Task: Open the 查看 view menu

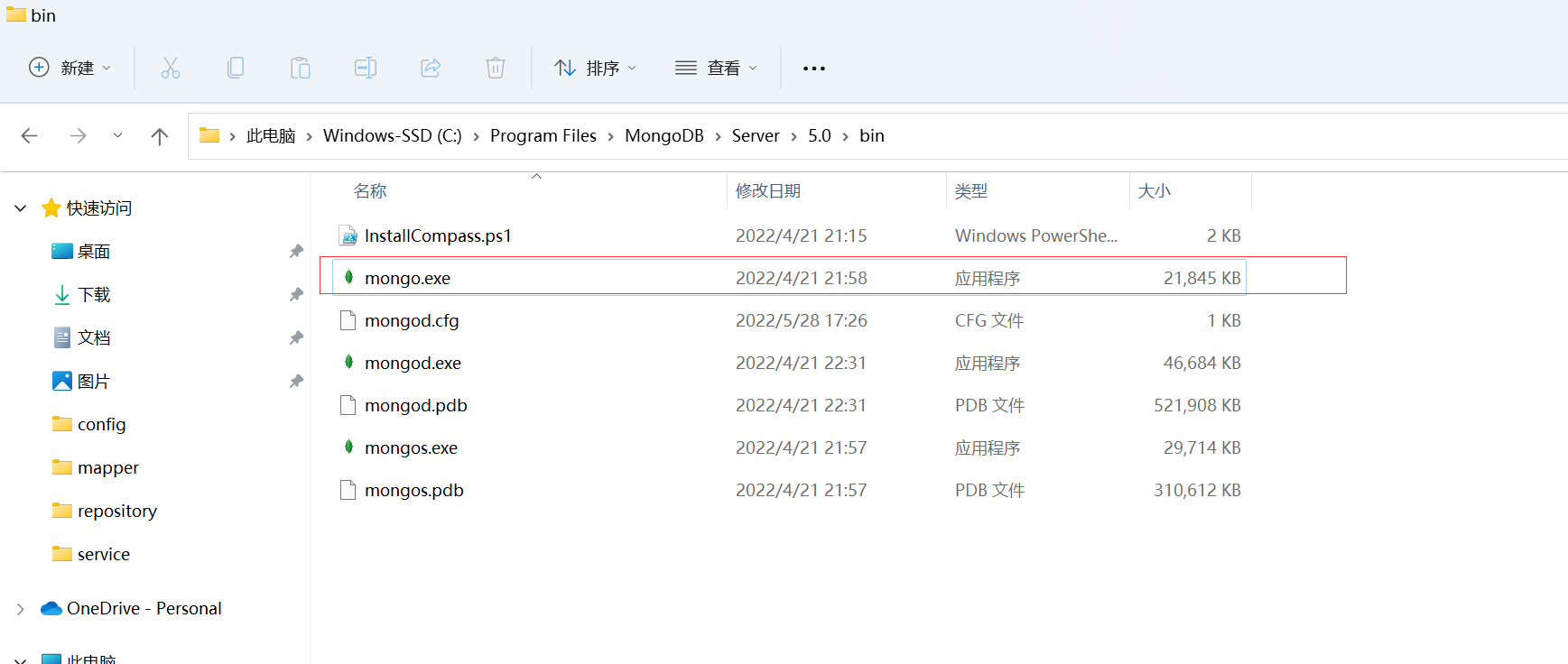Action: (x=717, y=68)
